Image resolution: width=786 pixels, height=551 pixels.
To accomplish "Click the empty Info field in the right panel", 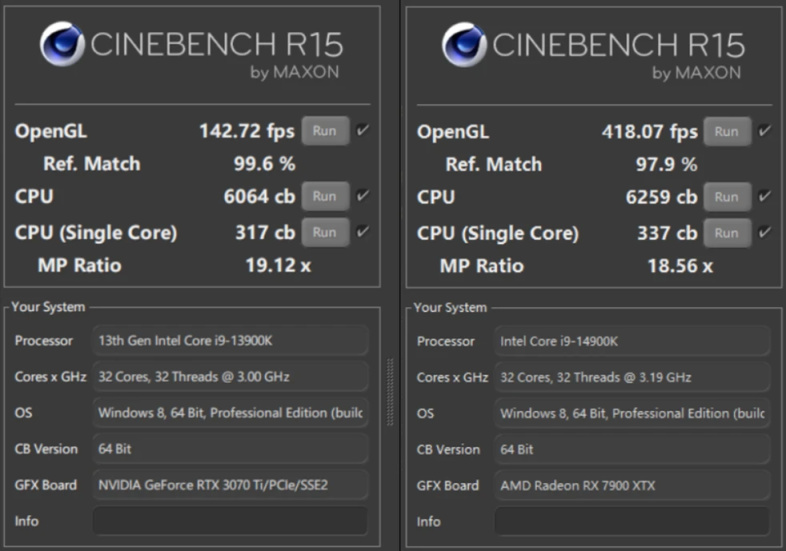I will [632, 521].
